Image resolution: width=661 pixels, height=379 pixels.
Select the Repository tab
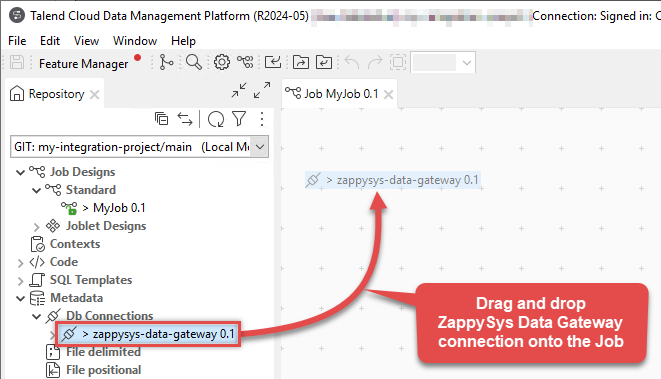point(56,94)
